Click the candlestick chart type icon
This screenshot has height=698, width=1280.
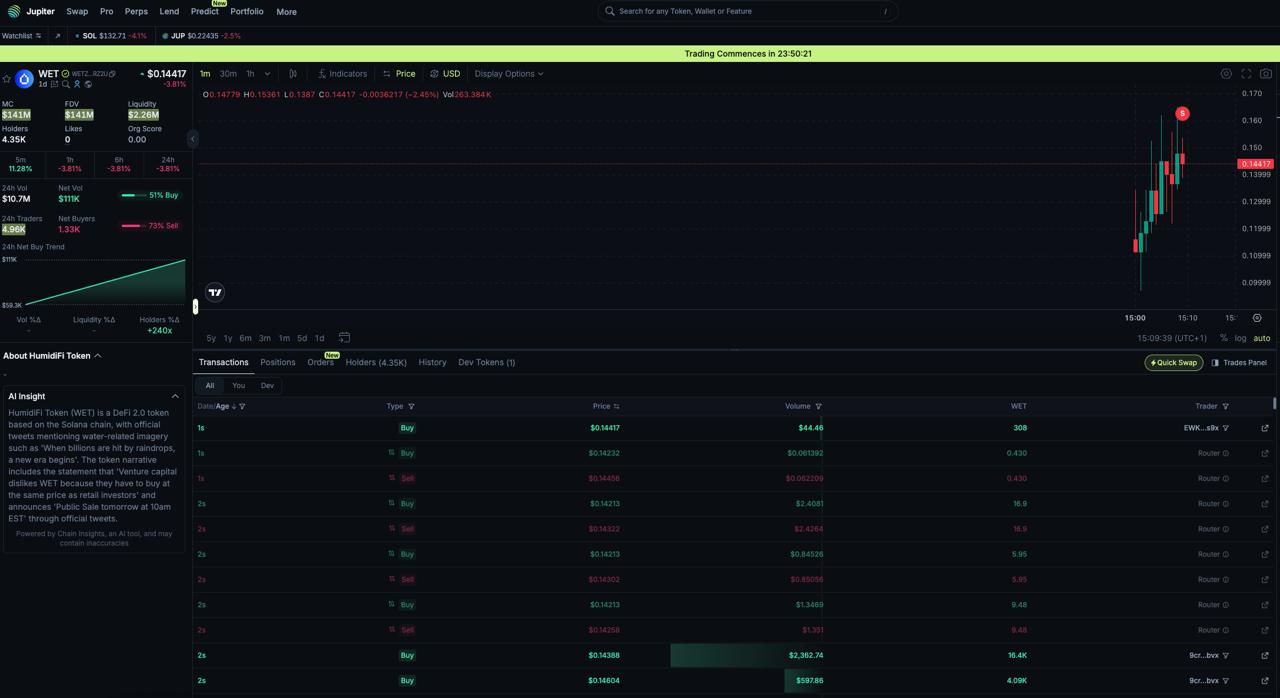[x=293, y=74]
